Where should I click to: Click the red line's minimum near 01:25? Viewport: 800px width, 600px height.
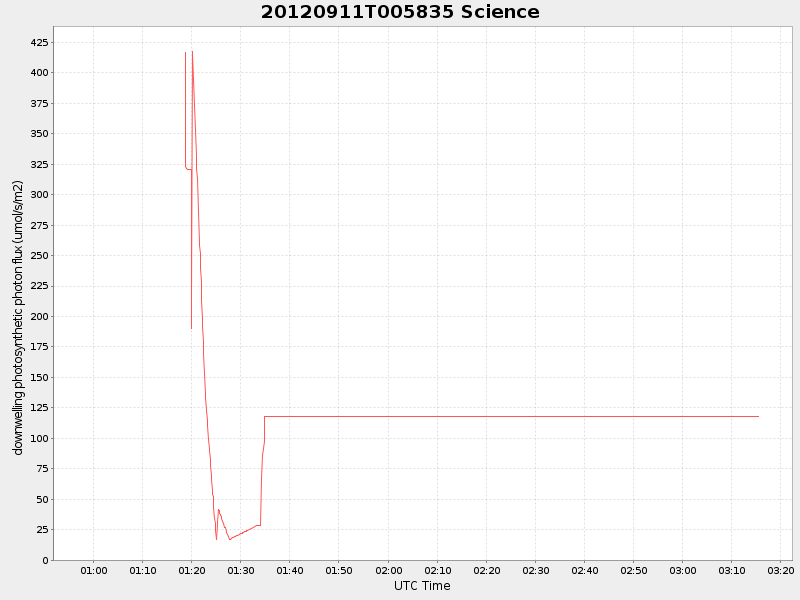click(216, 539)
